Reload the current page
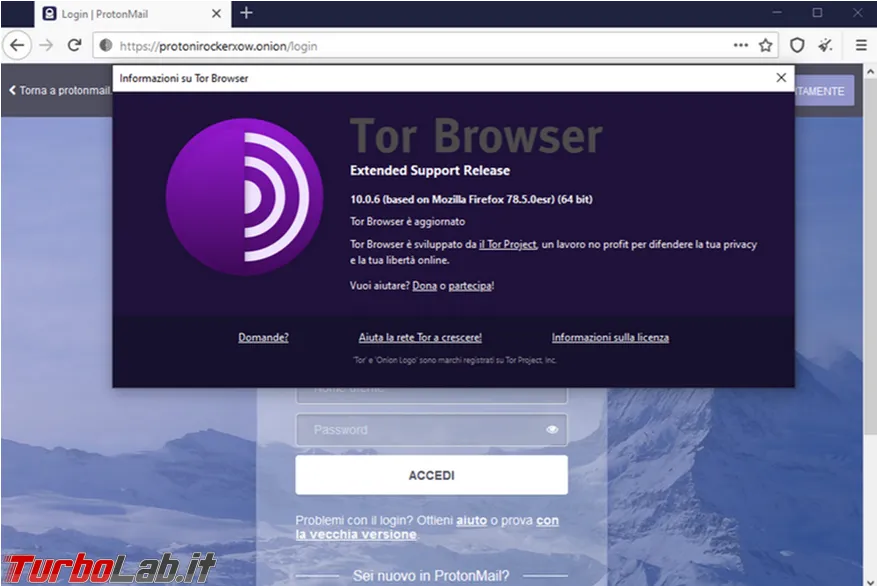The height and width of the screenshot is (586, 877). coord(74,45)
